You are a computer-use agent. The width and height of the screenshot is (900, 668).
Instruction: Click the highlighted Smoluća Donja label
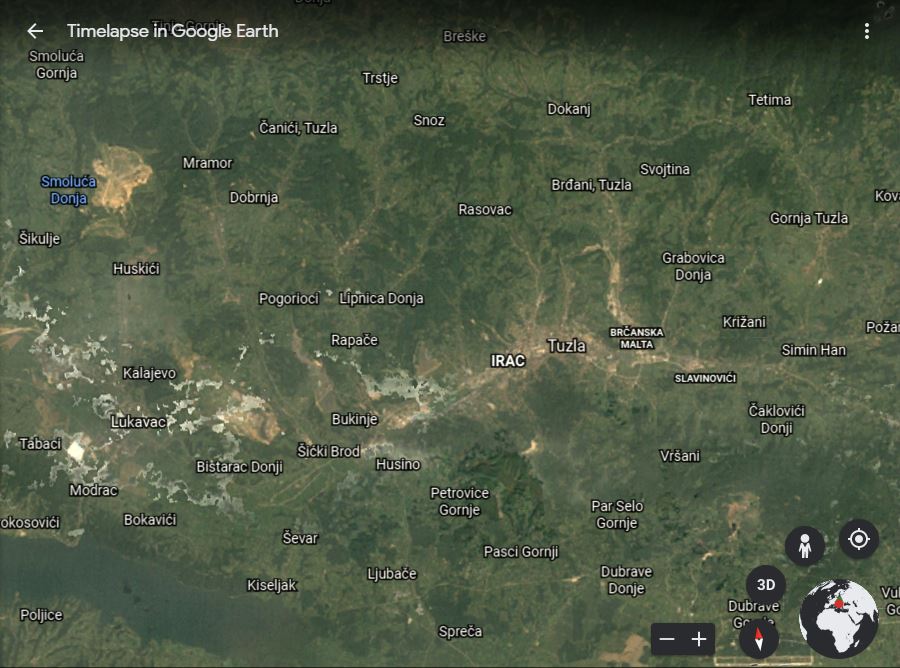tap(69, 190)
